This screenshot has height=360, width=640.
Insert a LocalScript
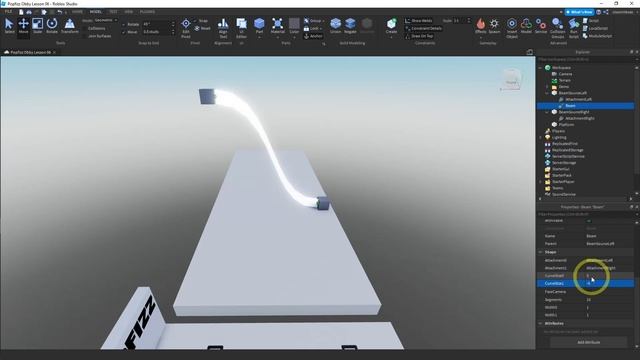pyautogui.click(x=596, y=28)
